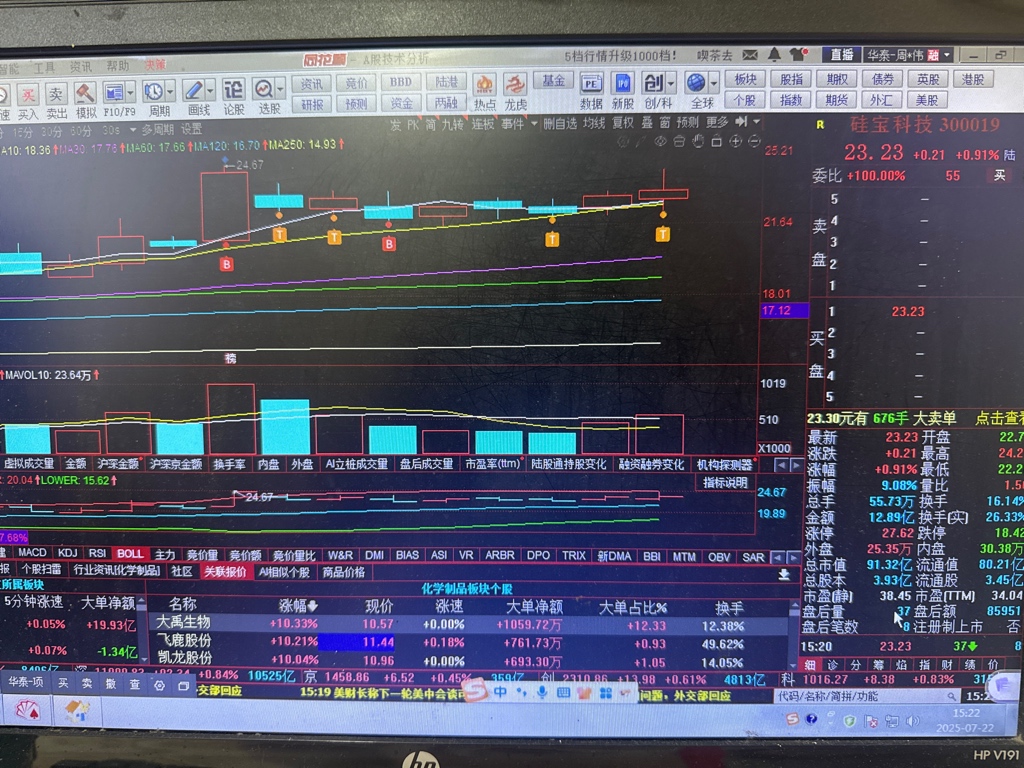The image size is (1024, 768).
Task: Open the 龙虎 dragon-tiger list icon
Action: click(x=515, y=86)
